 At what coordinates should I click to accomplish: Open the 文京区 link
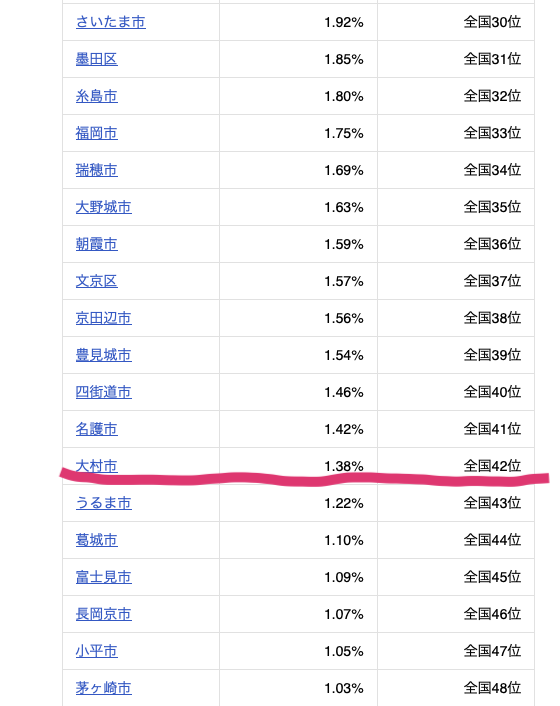97,281
